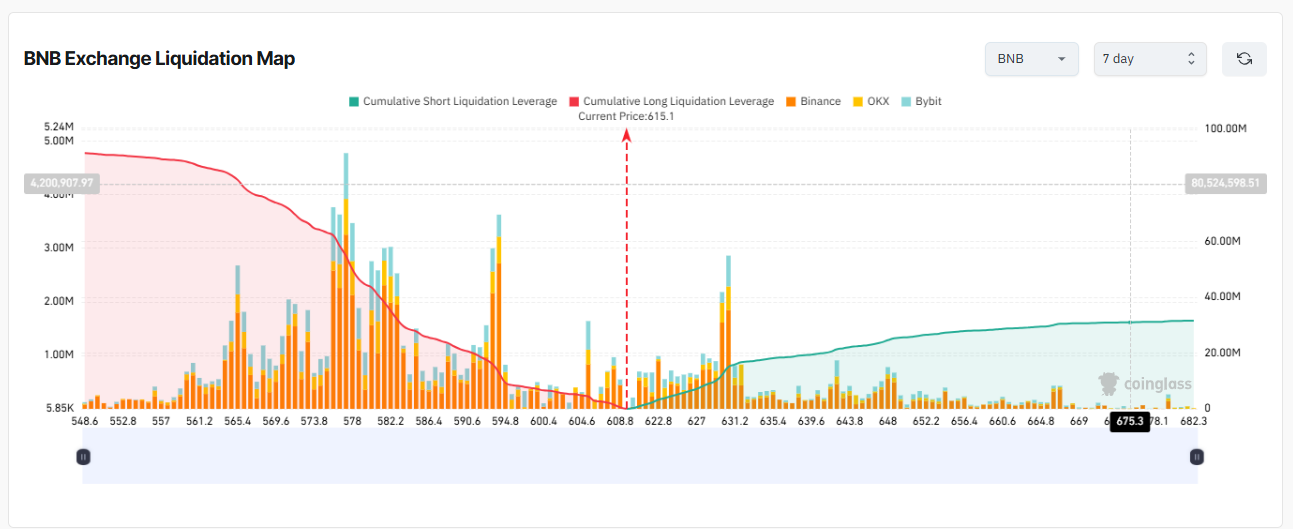Screen dimensions: 1293x529
Task: Click the refresh chart button
Action: coord(1244,59)
